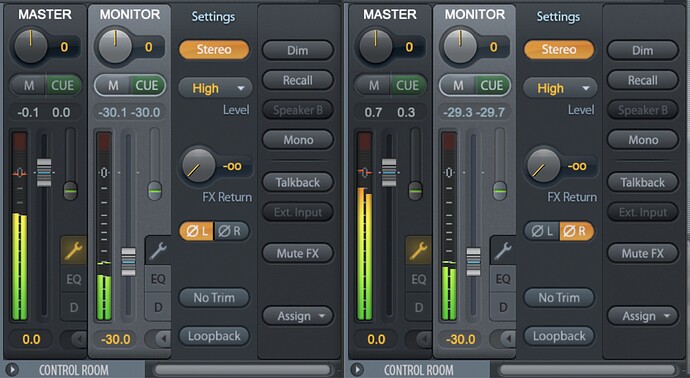The width and height of the screenshot is (690, 378).
Task: Open EQ on left Monitor channel
Action: [x=158, y=279]
